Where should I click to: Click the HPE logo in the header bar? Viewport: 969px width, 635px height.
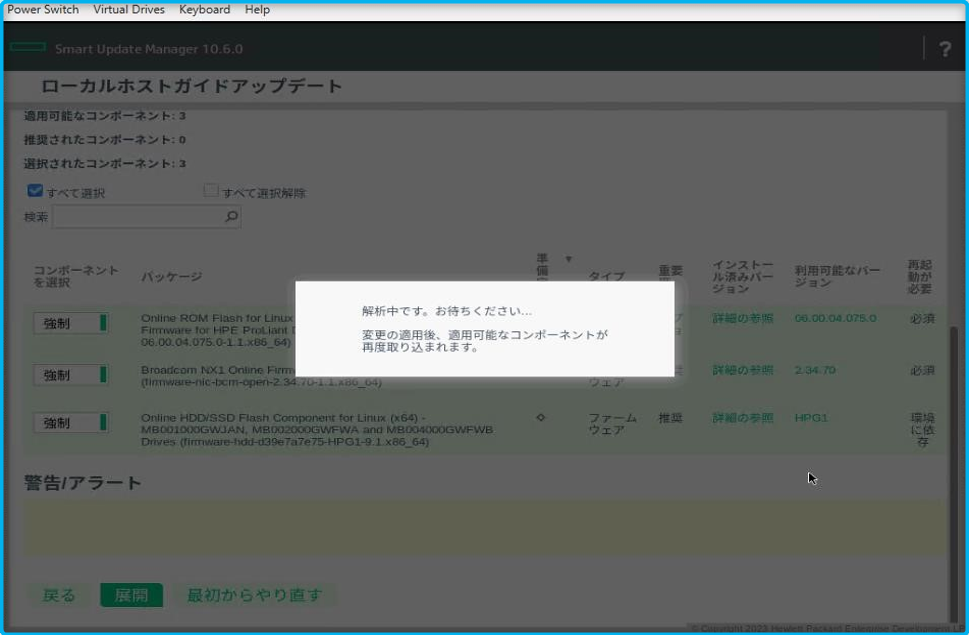tap(30, 46)
